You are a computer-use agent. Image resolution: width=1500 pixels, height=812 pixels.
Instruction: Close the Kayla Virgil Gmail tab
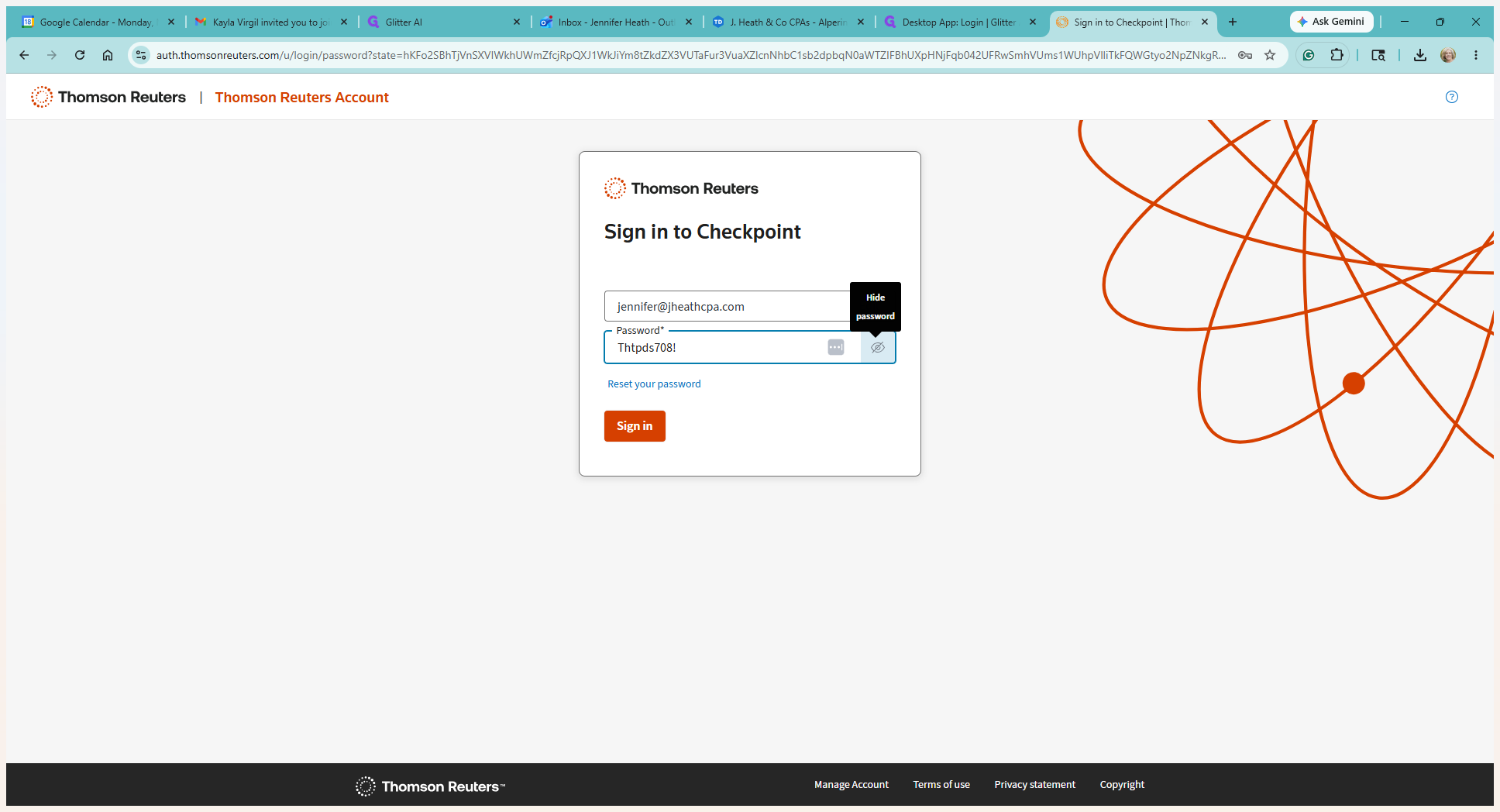344,22
